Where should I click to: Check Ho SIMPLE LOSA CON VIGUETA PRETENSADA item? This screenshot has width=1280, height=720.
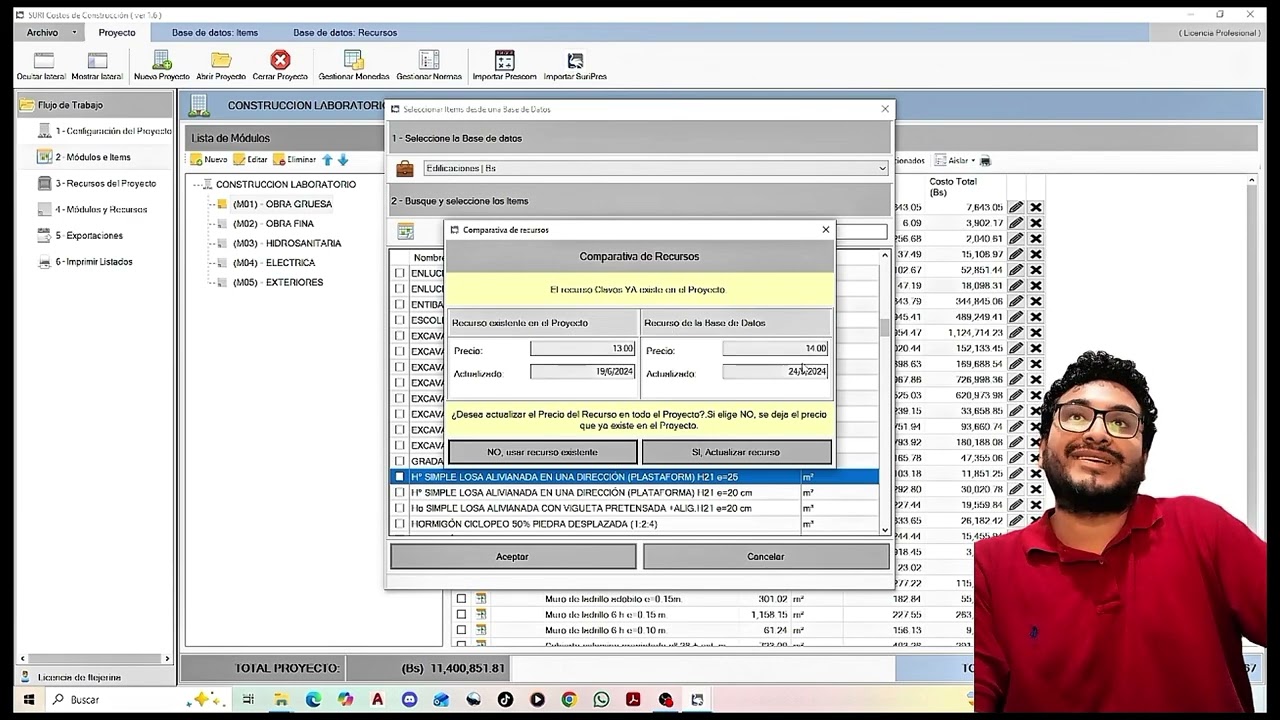pyautogui.click(x=400, y=508)
